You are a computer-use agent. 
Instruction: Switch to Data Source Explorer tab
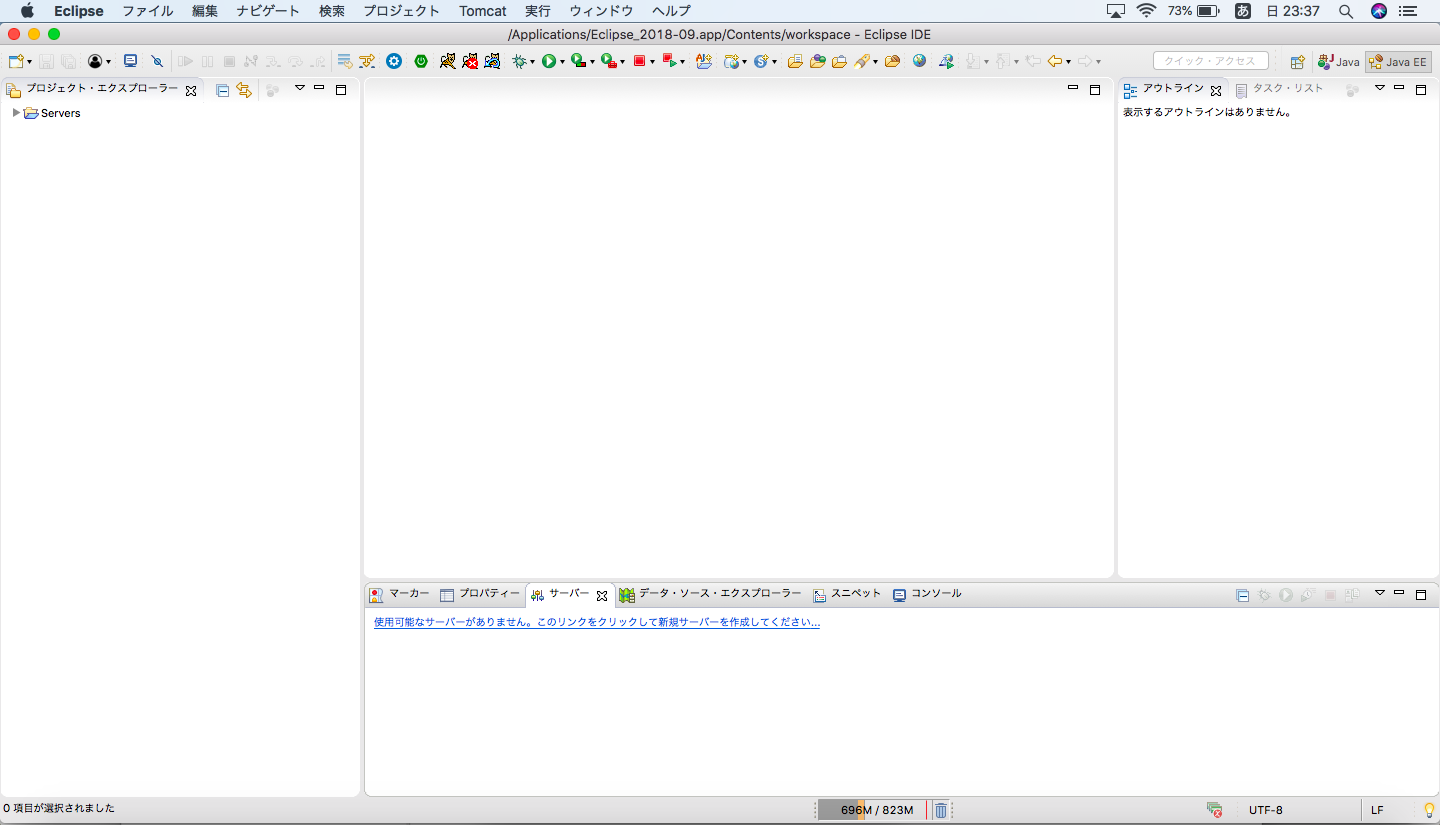[x=710, y=594]
